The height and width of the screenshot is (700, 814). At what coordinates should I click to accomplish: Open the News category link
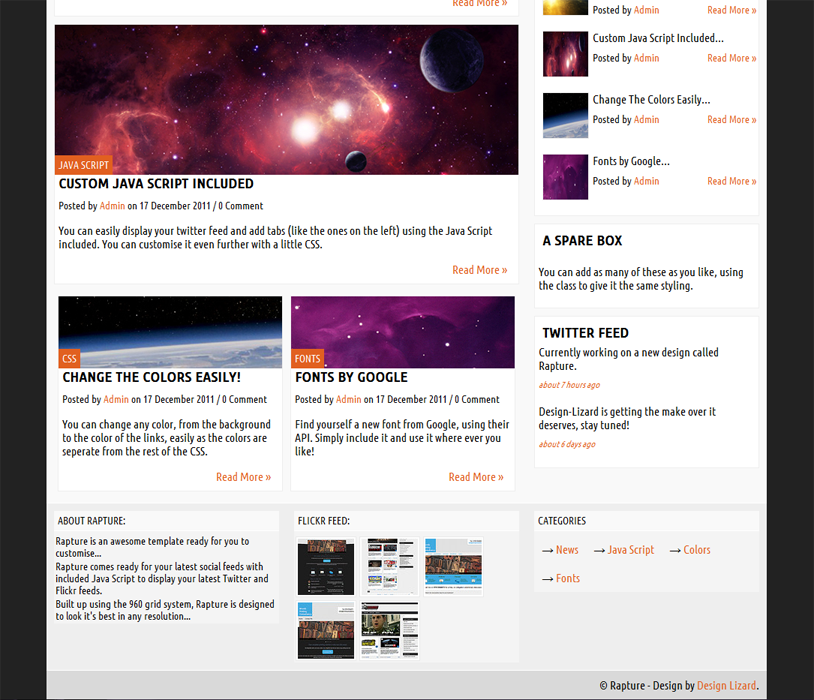(x=567, y=550)
